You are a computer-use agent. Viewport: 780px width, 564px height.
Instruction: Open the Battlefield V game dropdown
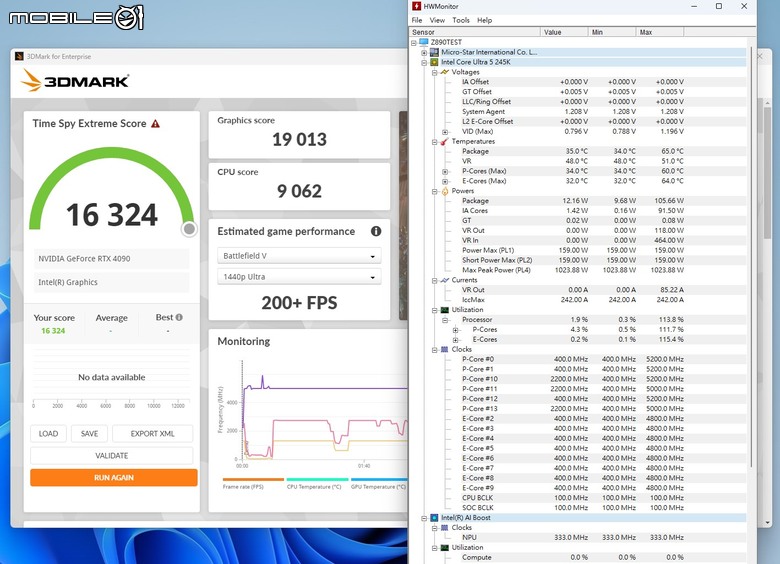pos(299,256)
